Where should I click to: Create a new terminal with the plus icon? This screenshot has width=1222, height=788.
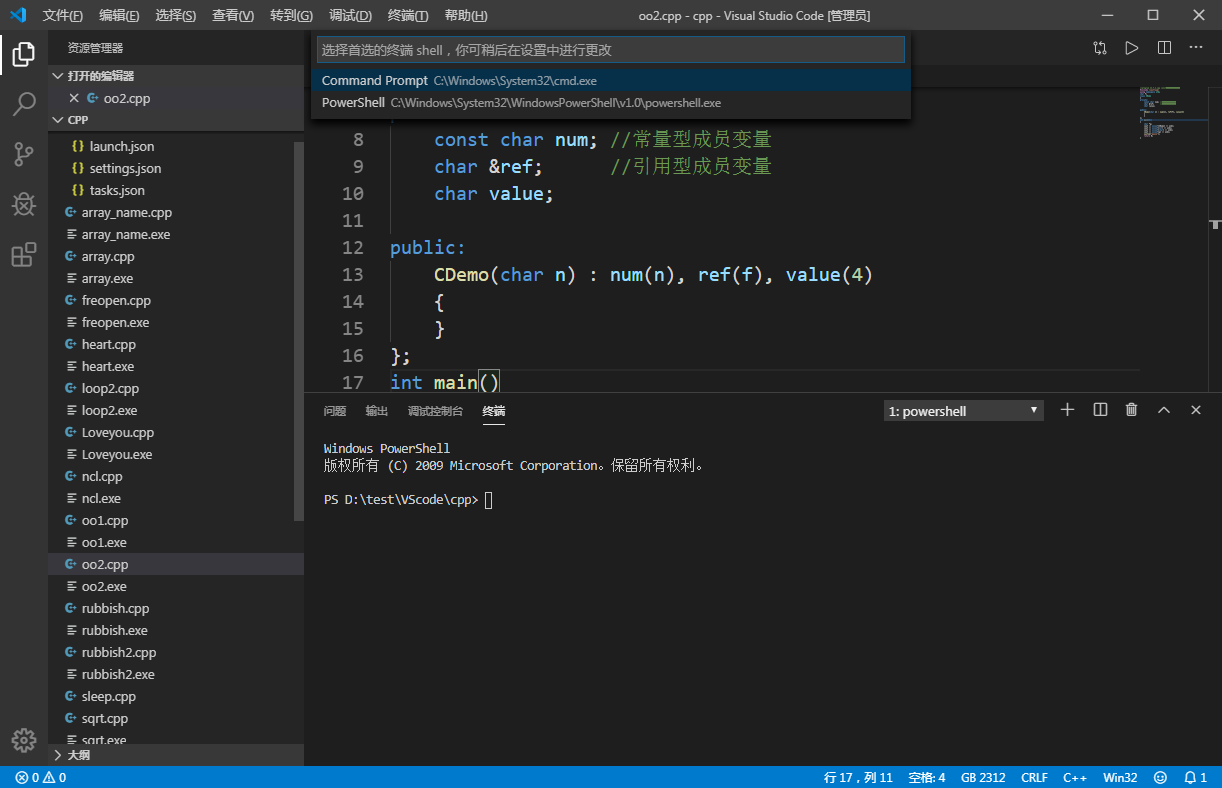1067,409
